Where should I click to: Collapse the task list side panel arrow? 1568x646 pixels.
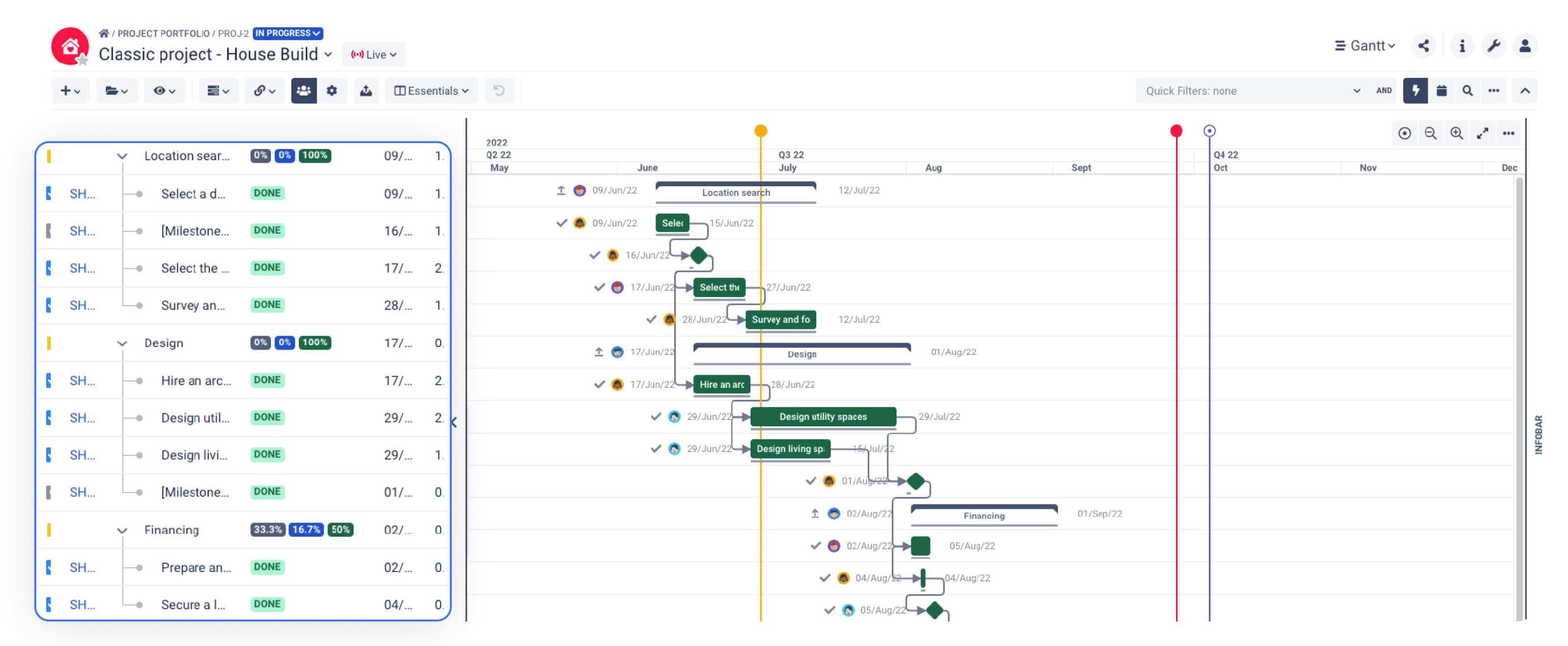click(454, 422)
